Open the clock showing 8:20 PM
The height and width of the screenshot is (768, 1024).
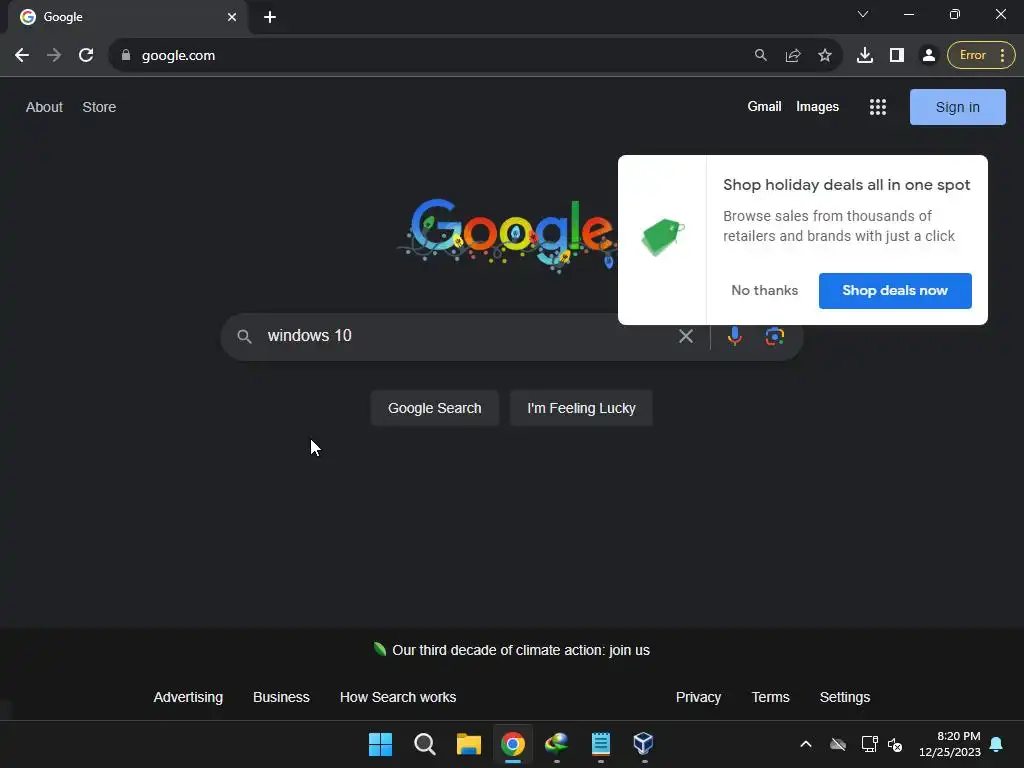tap(950, 744)
